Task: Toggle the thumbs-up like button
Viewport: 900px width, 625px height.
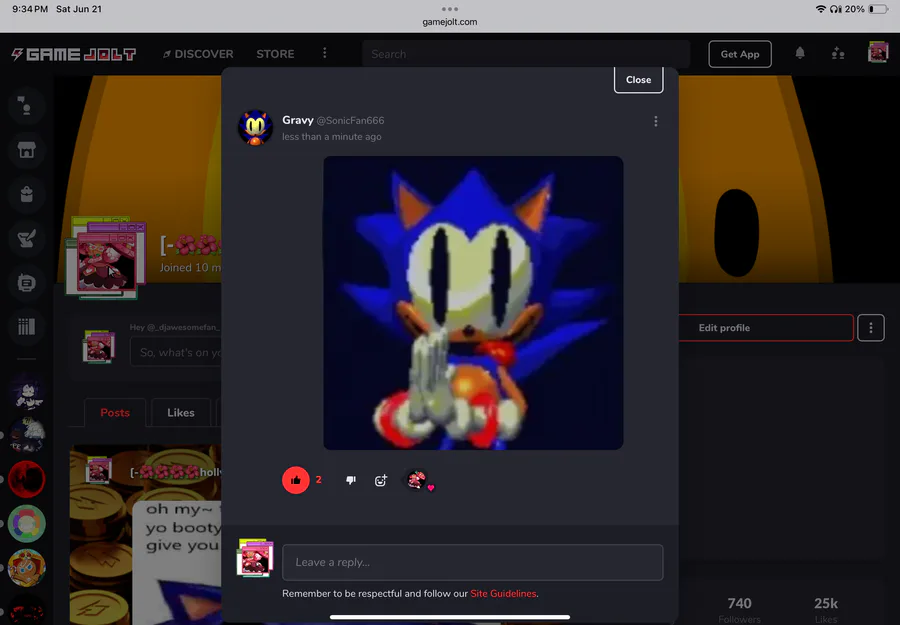Action: (296, 480)
